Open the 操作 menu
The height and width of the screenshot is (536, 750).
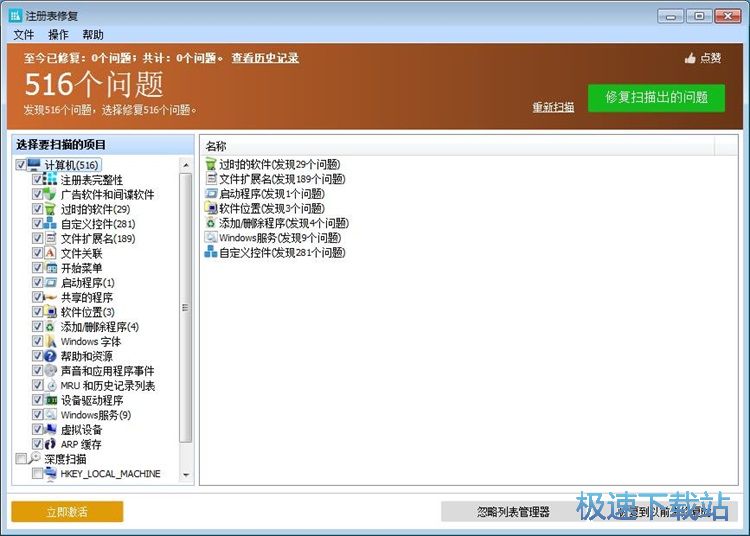(x=58, y=34)
